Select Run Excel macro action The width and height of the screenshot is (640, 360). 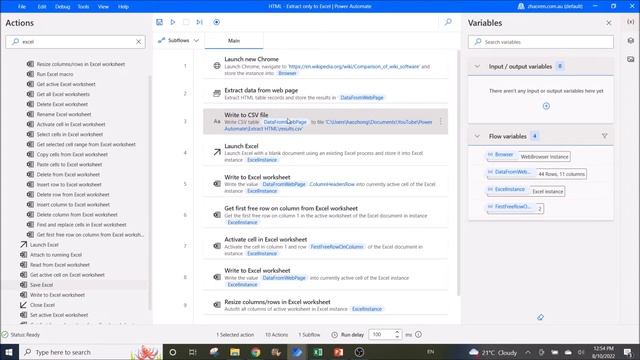(x=55, y=74)
